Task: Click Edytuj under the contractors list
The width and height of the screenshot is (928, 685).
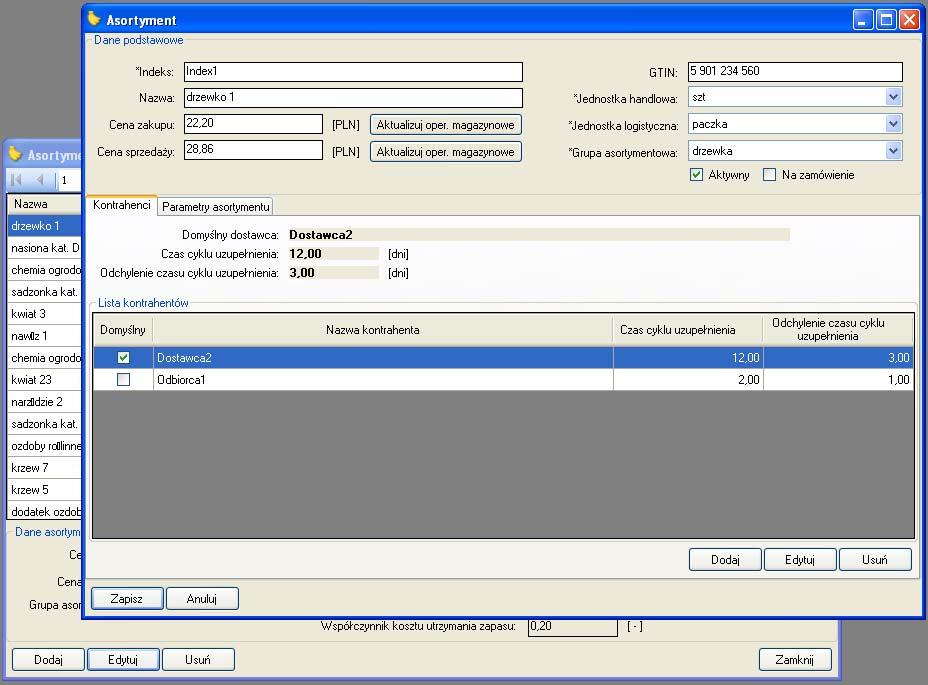Action: 800,559
